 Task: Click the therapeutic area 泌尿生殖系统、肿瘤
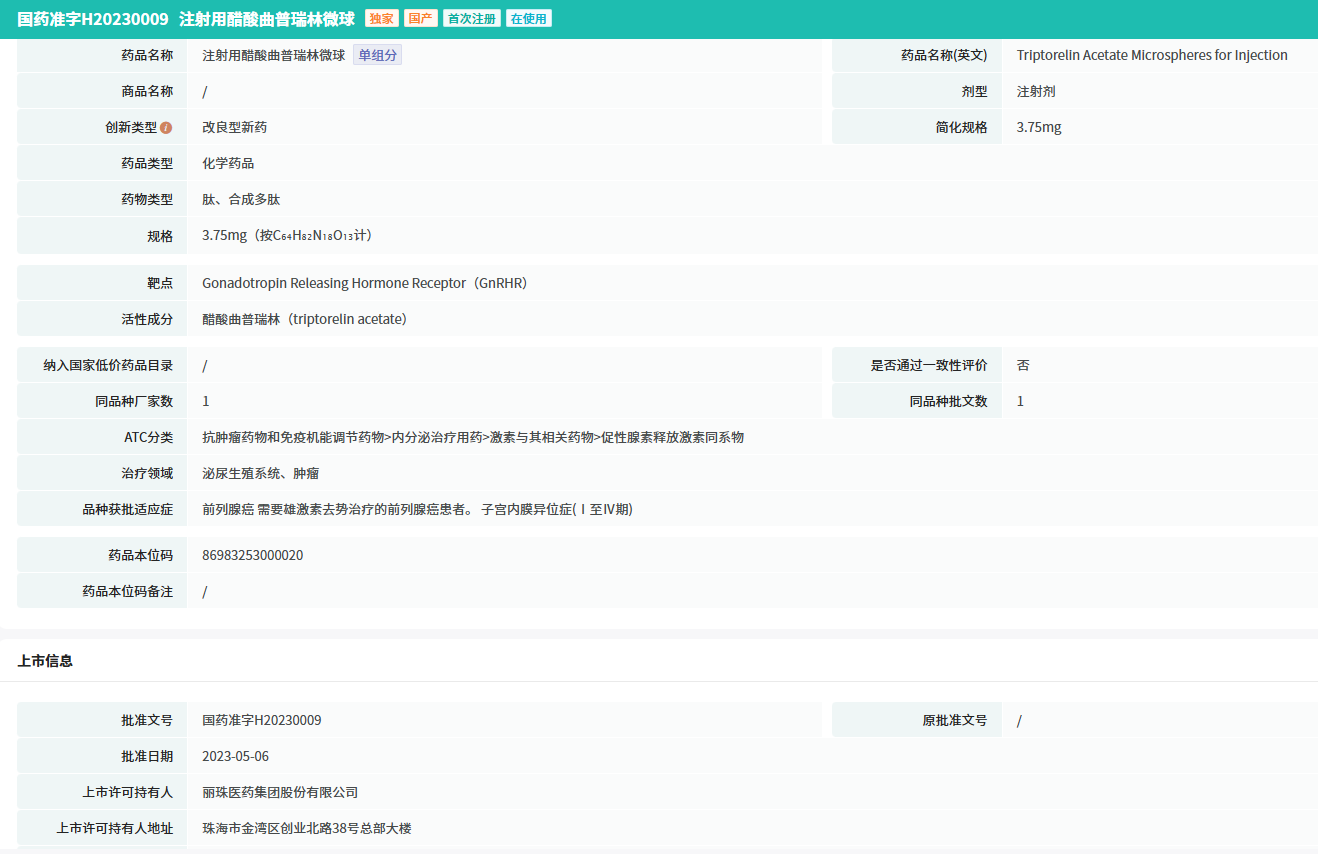(260, 474)
